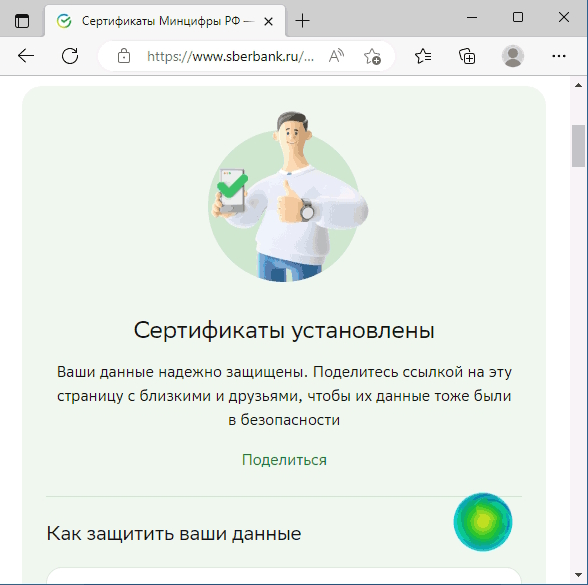Refresh the current page
Screen dimensions: 588x585
(70, 56)
